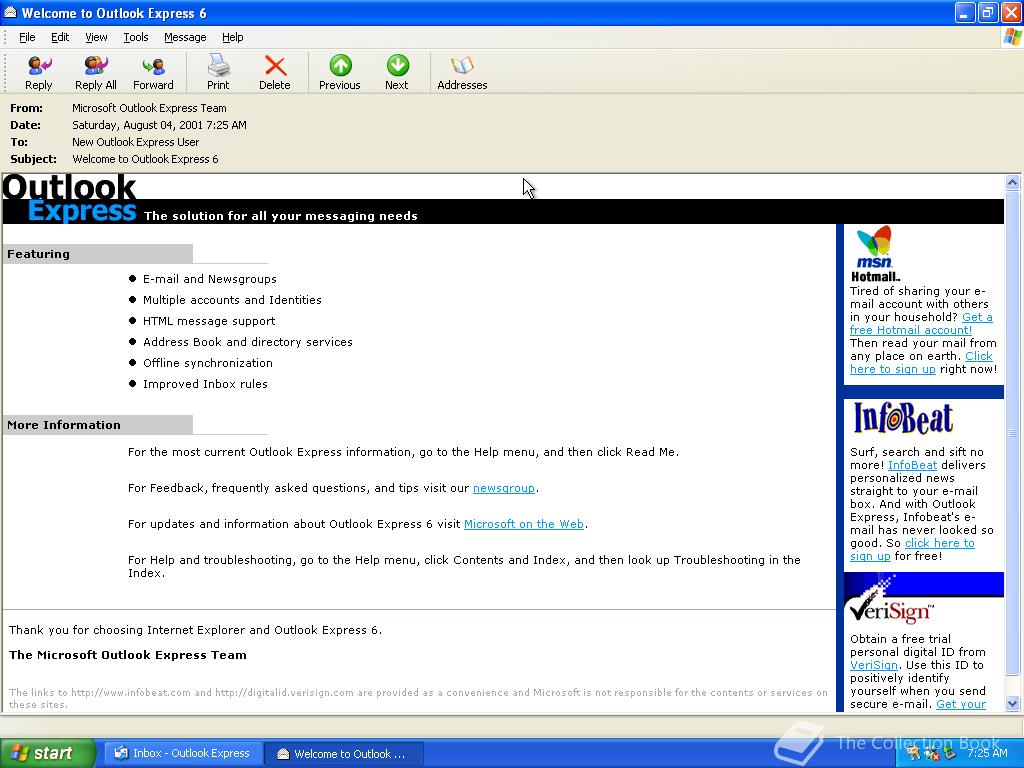
Task: Click the system tray clock
Action: click(987, 753)
